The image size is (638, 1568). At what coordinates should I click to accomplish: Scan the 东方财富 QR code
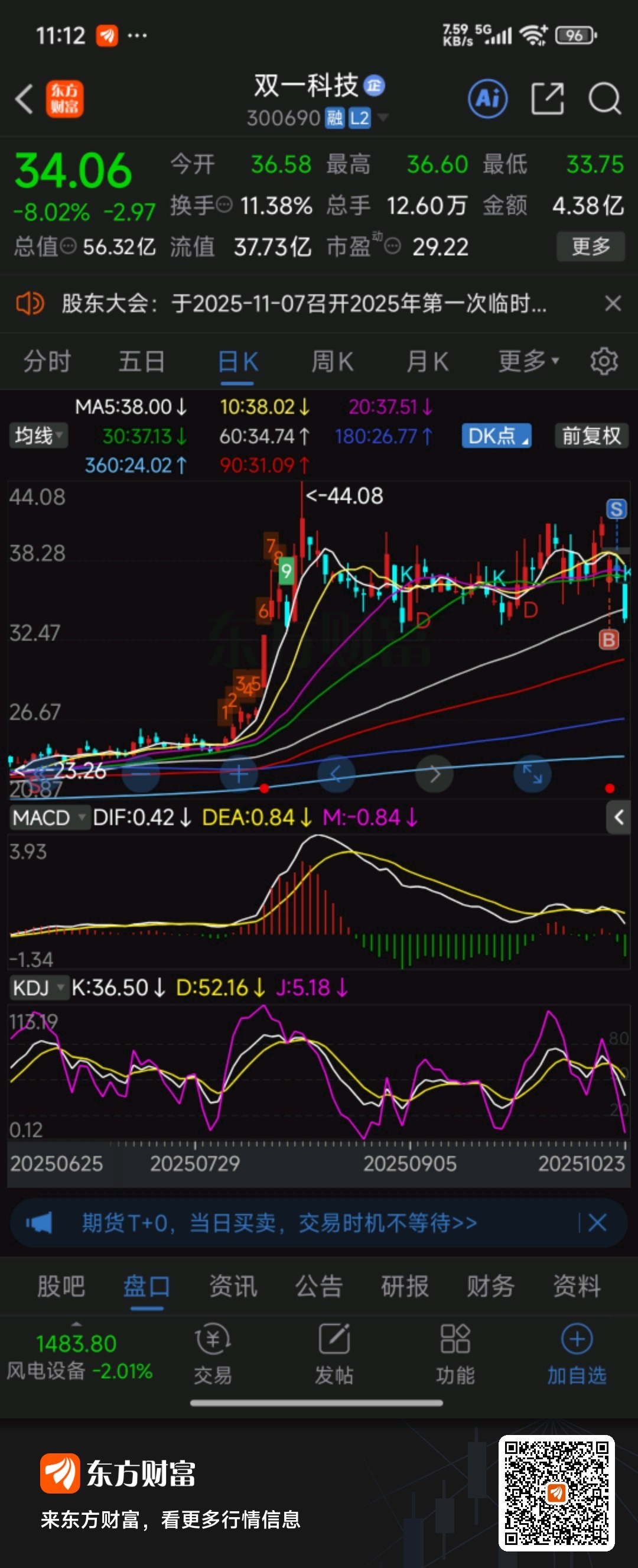(x=556, y=1493)
